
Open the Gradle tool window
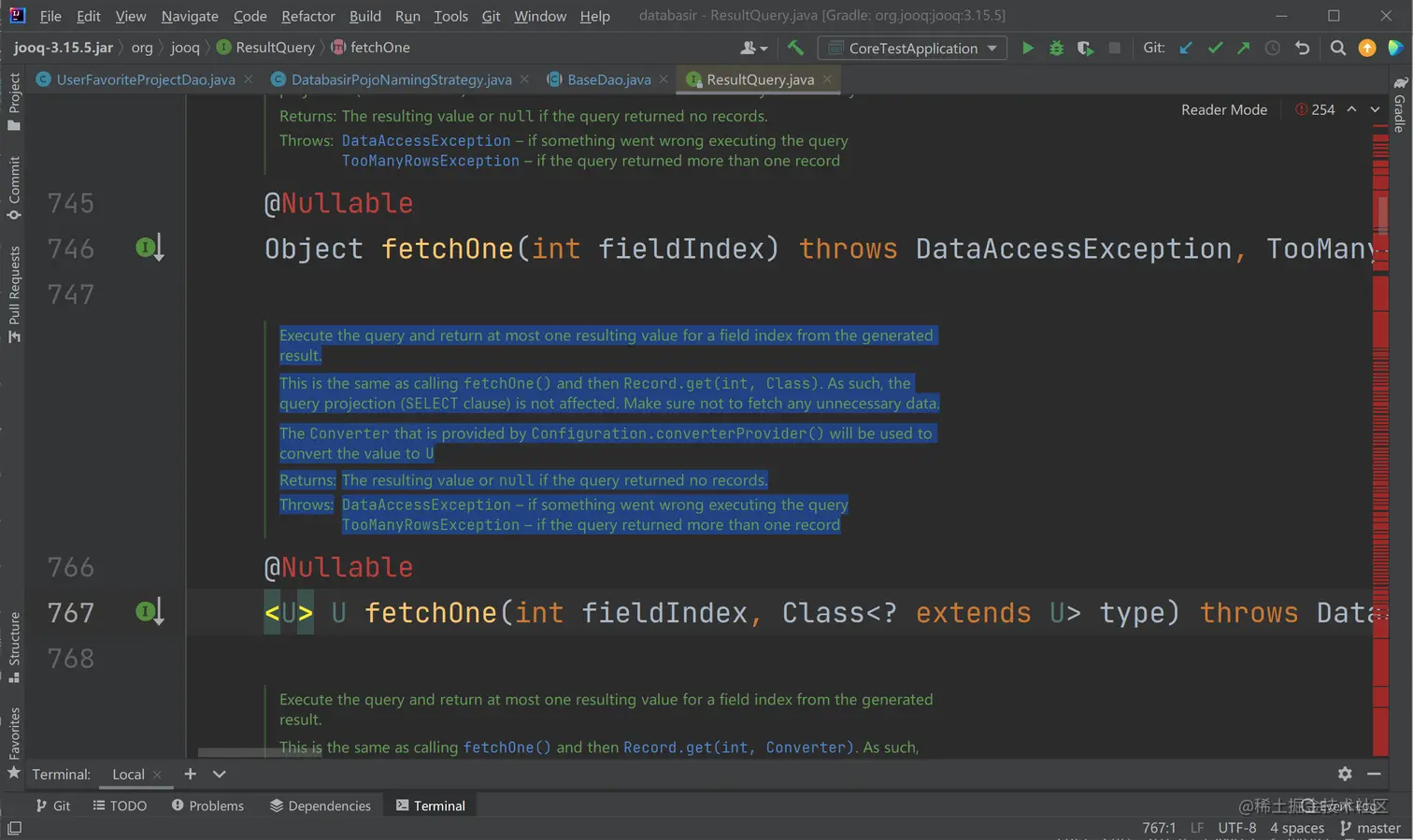(x=1399, y=105)
